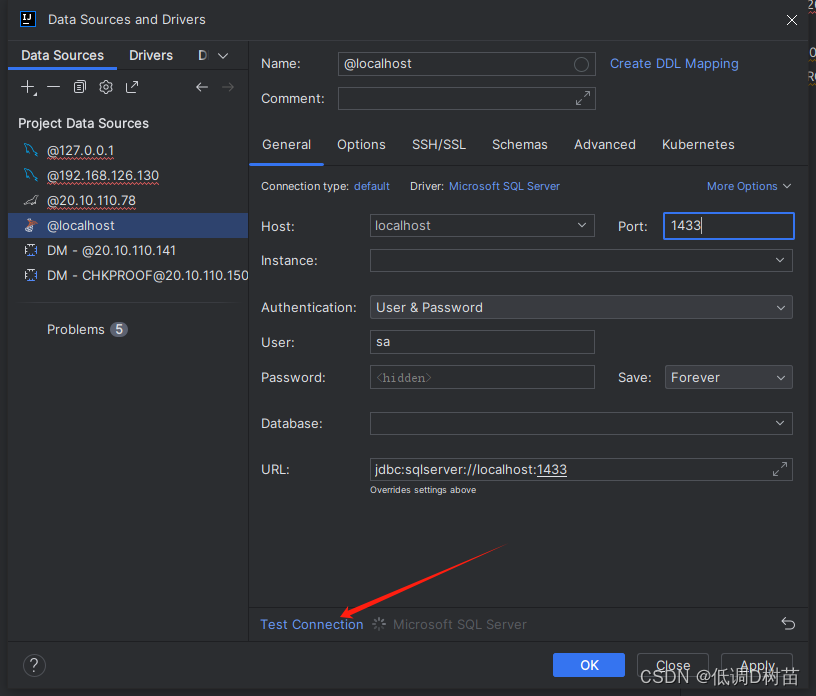Click the icon beside @20.10.110.78
The image size is (816, 696).
tap(31, 200)
